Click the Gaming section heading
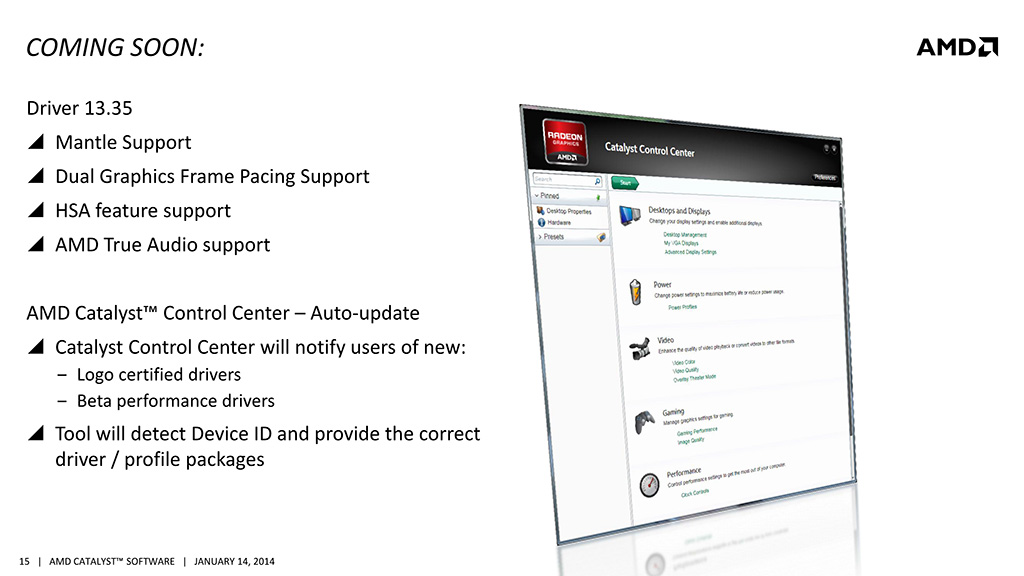This screenshot has height=576, width=1024. [673, 412]
